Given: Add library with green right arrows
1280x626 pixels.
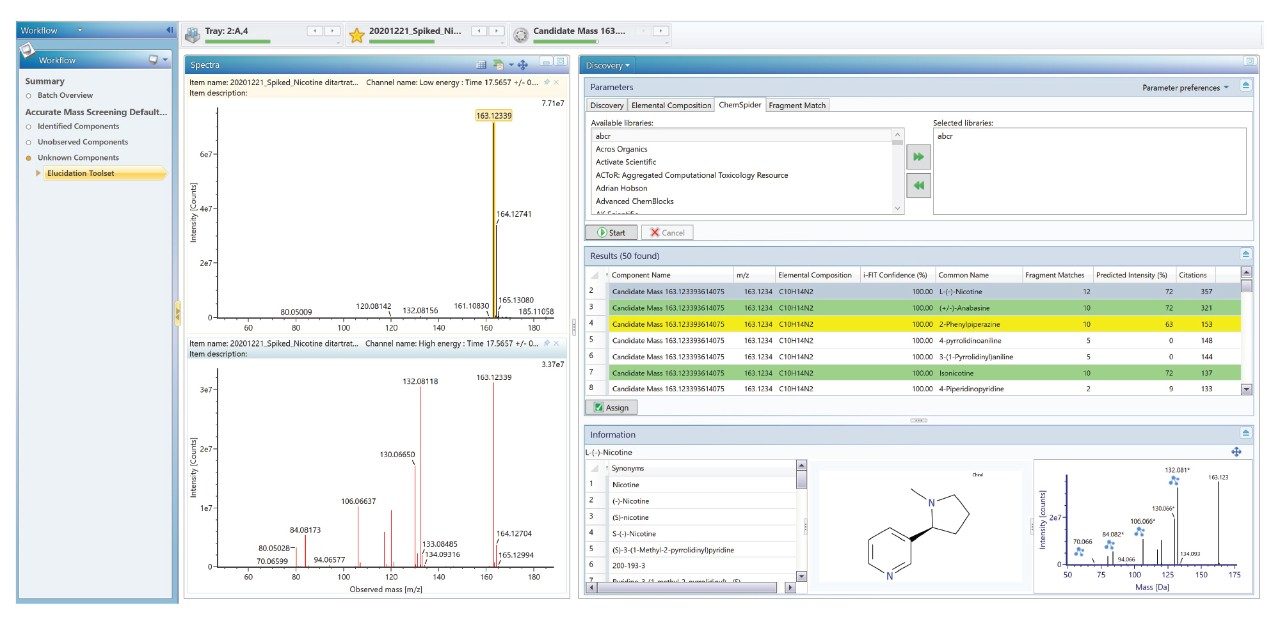Looking at the screenshot, I should (x=918, y=157).
